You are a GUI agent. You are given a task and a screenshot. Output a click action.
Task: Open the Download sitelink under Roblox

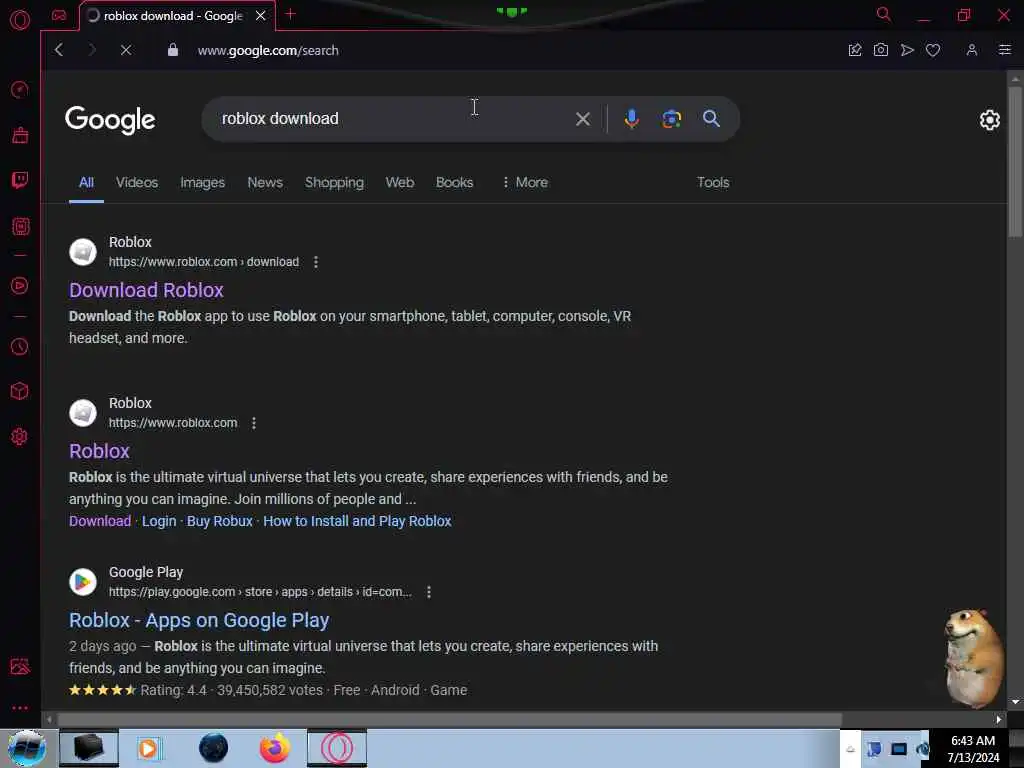(100, 521)
